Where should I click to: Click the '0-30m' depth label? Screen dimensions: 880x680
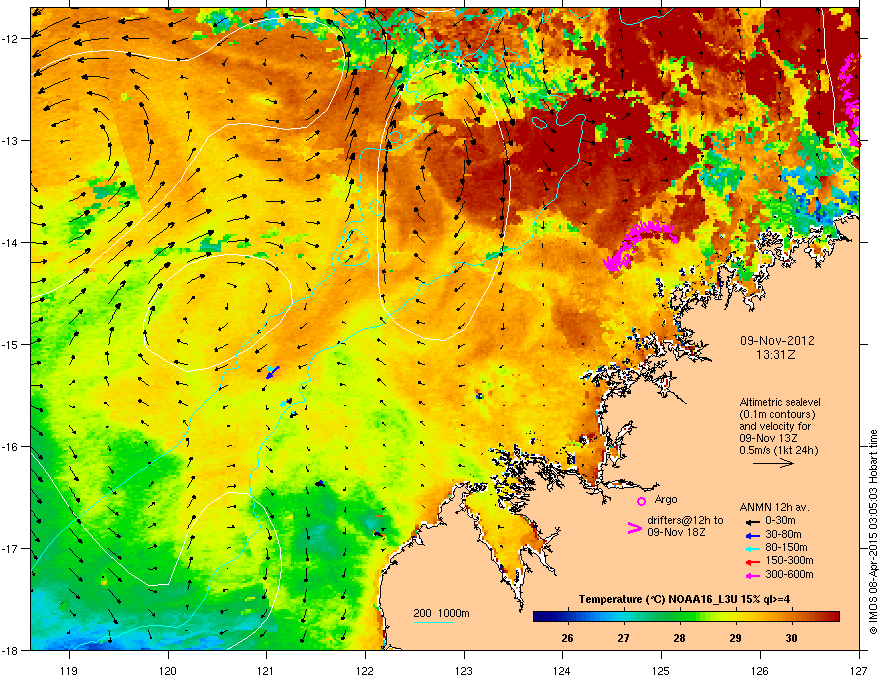pyautogui.click(x=781, y=521)
